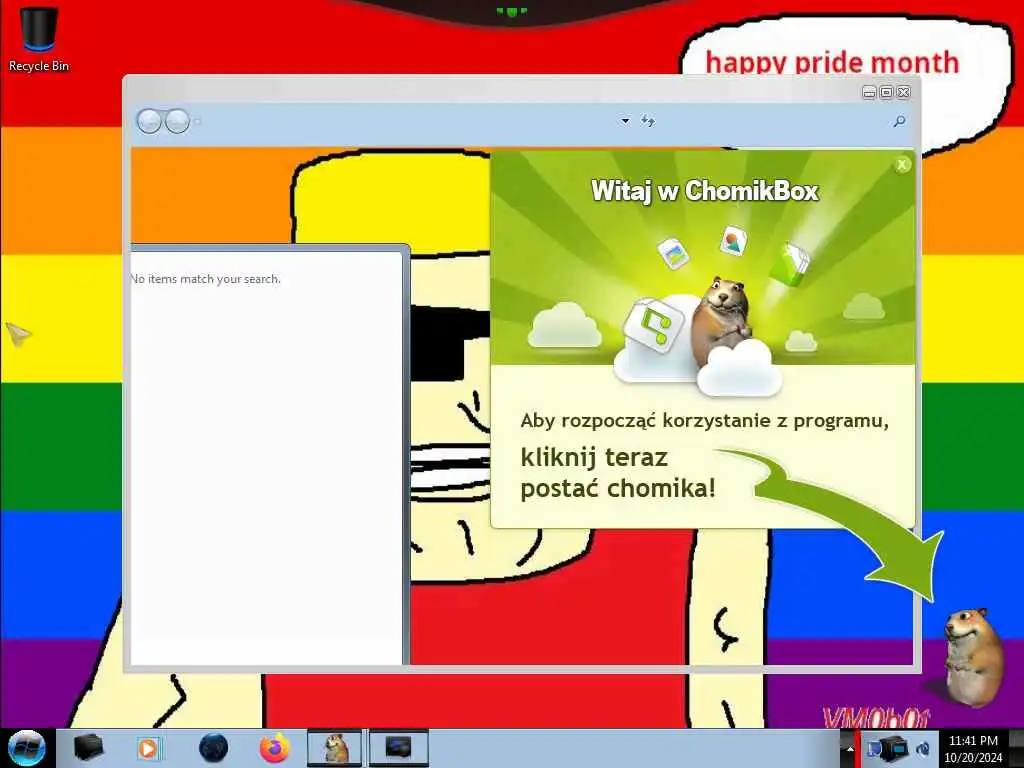The height and width of the screenshot is (768, 1024).
Task: Click the search magnifier icon in Explorer
Action: tap(899, 121)
